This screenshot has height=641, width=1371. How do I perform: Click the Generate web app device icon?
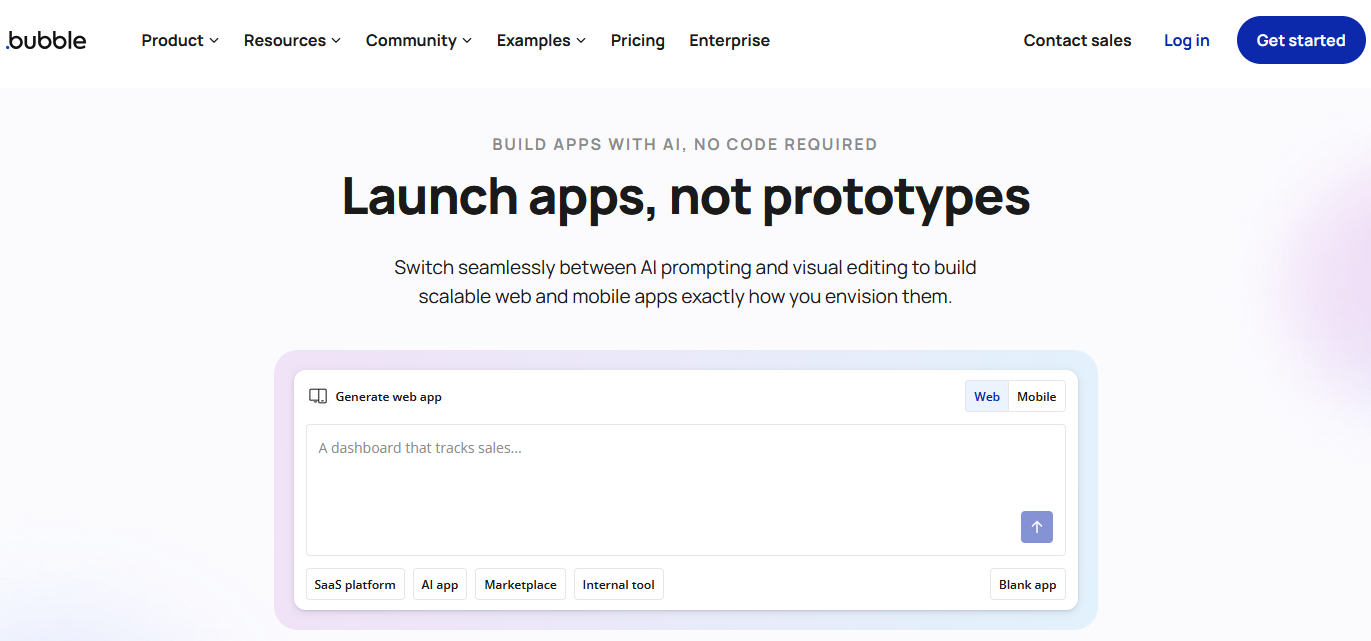pyautogui.click(x=318, y=396)
